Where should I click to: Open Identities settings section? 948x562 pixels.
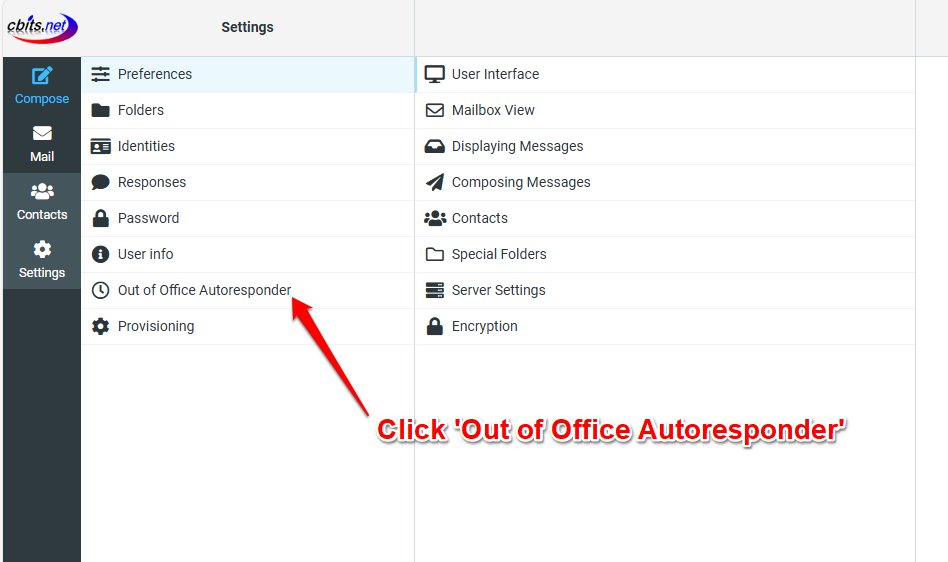(x=248, y=146)
